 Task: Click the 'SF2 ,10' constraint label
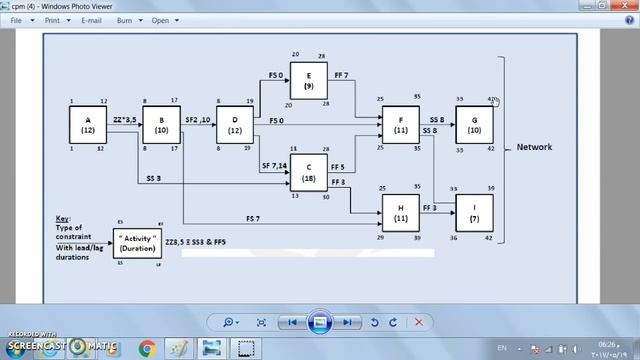pyautogui.click(x=198, y=120)
